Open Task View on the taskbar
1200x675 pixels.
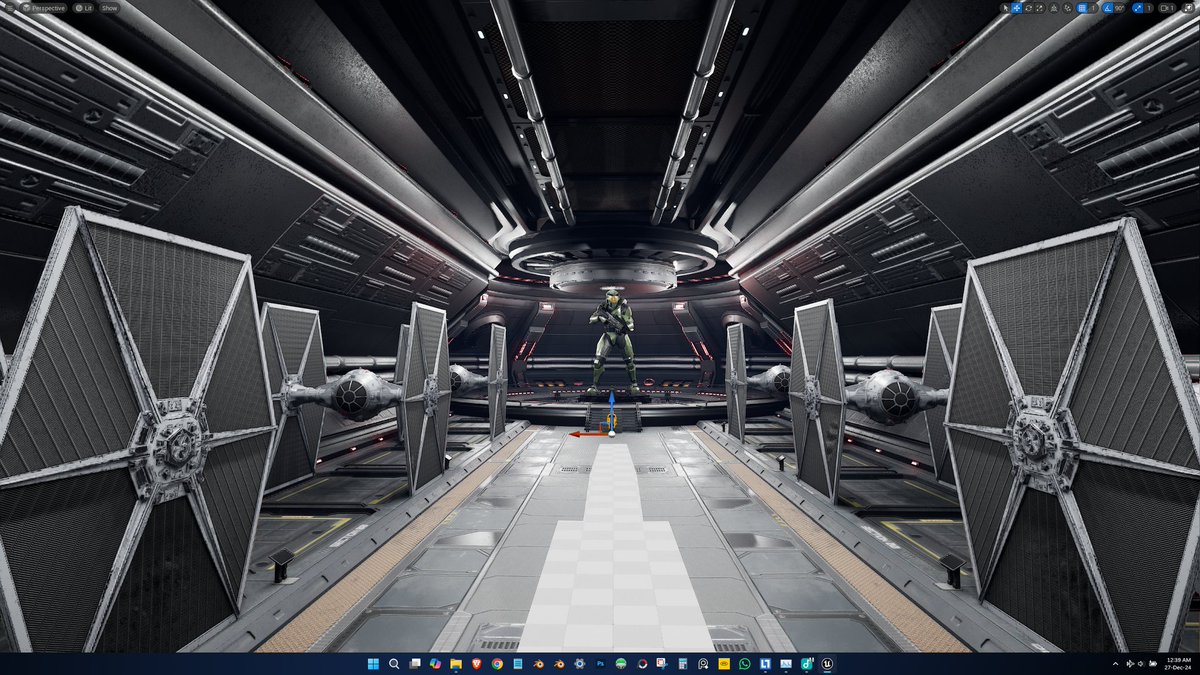click(415, 664)
